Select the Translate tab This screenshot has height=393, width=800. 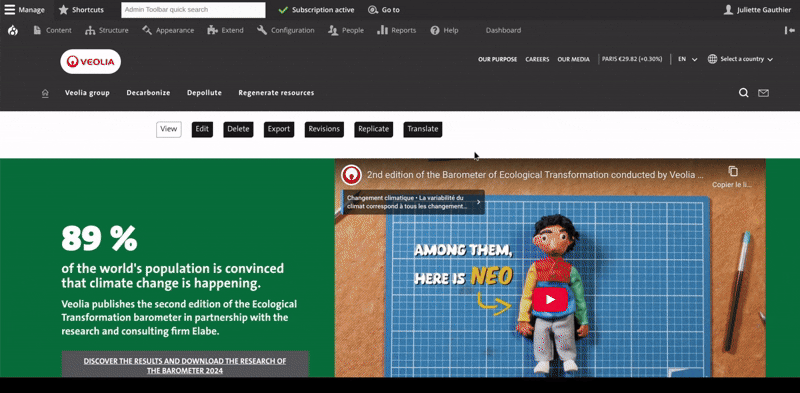[423, 129]
